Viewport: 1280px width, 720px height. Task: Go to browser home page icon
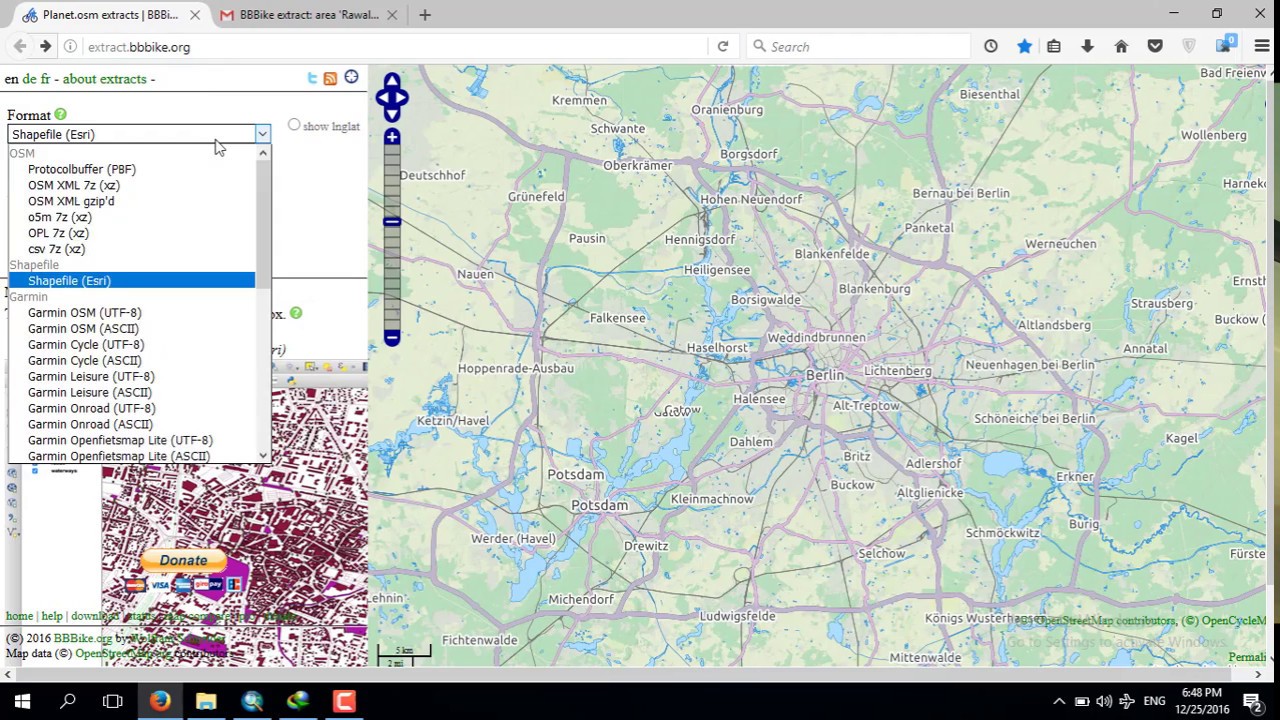pyautogui.click(x=1121, y=46)
